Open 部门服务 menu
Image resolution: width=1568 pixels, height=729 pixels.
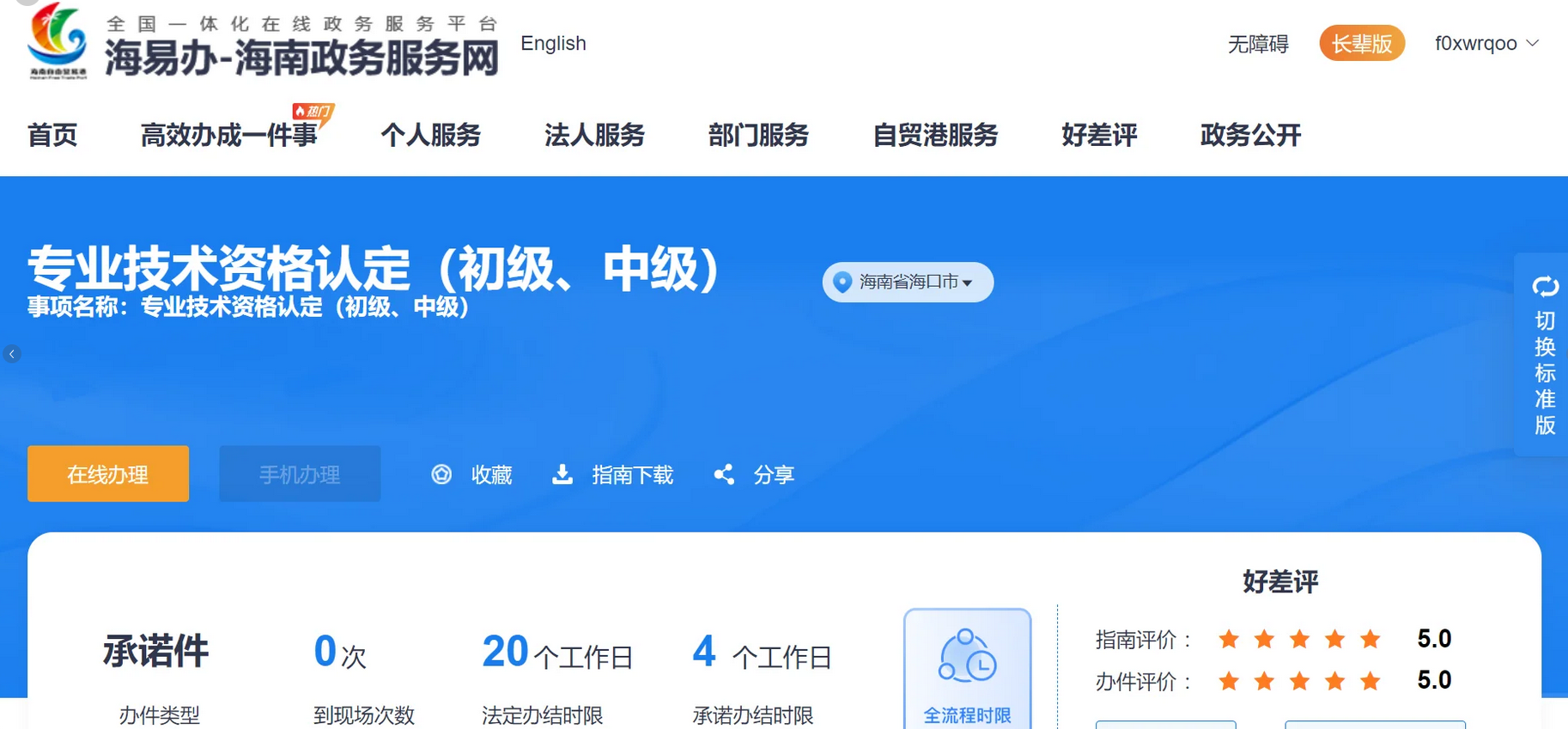758,135
